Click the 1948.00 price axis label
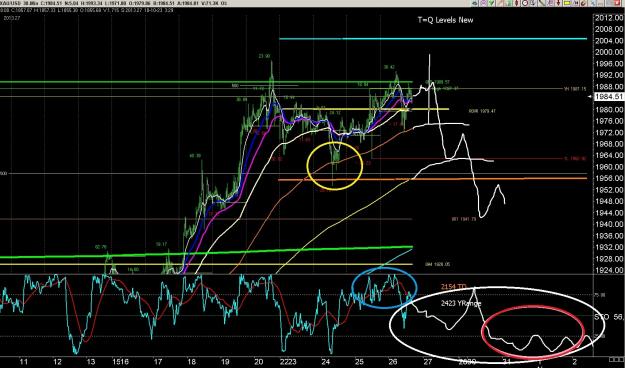 click(609, 201)
